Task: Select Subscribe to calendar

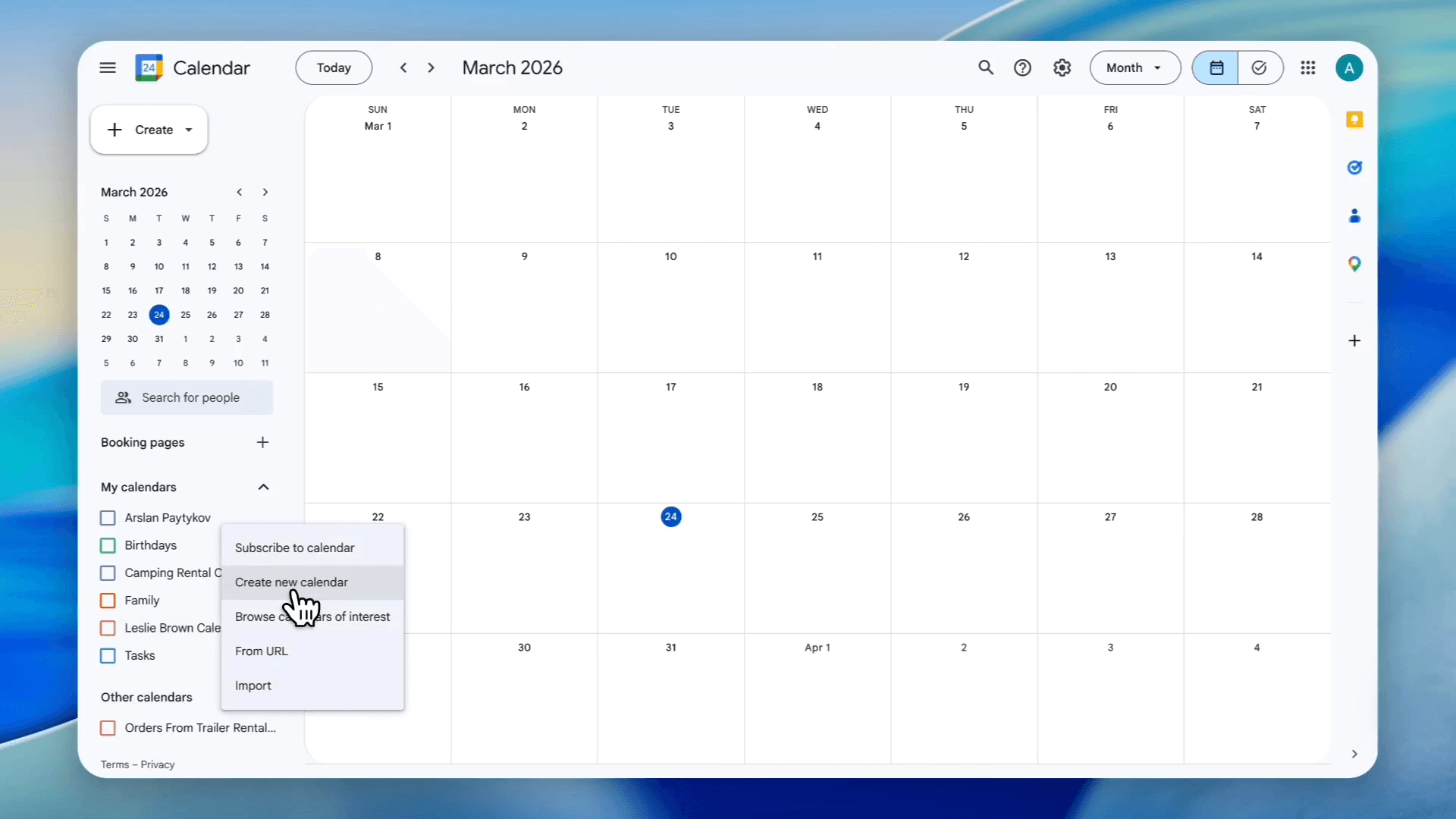Action: [x=312, y=548]
